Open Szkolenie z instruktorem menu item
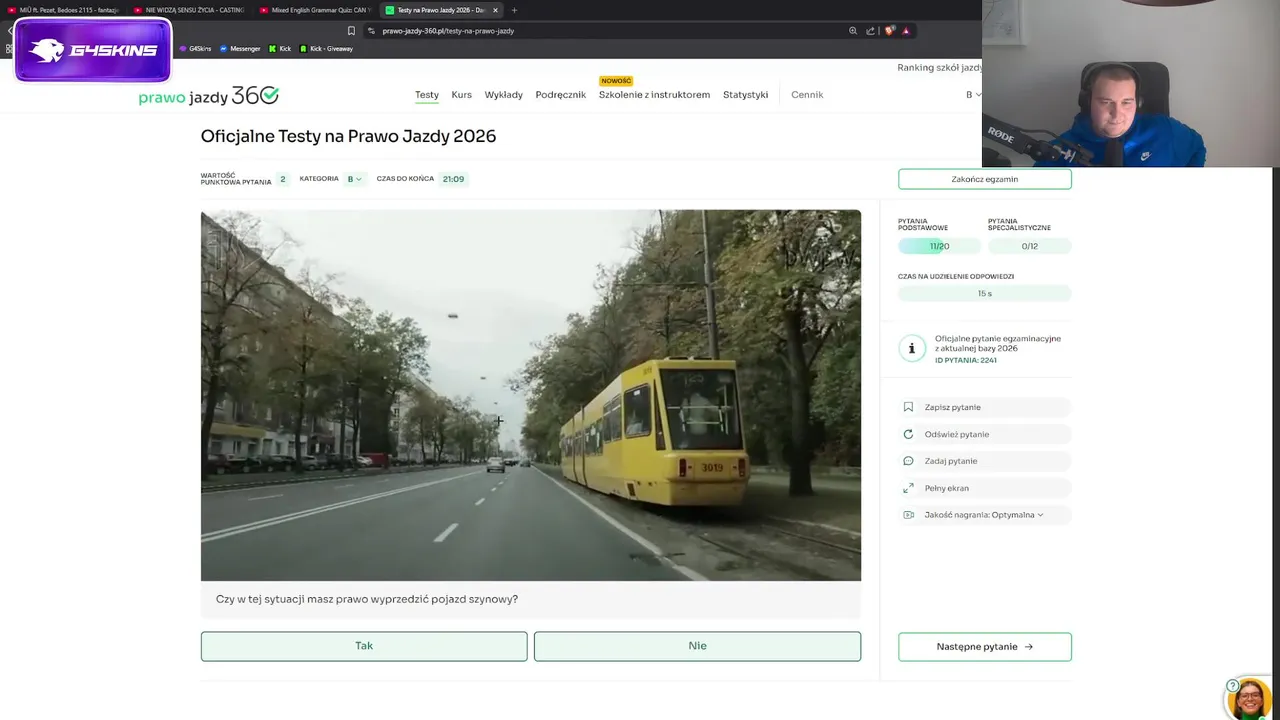Image resolution: width=1280 pixels, height=720 pixels. coord(654,95)
